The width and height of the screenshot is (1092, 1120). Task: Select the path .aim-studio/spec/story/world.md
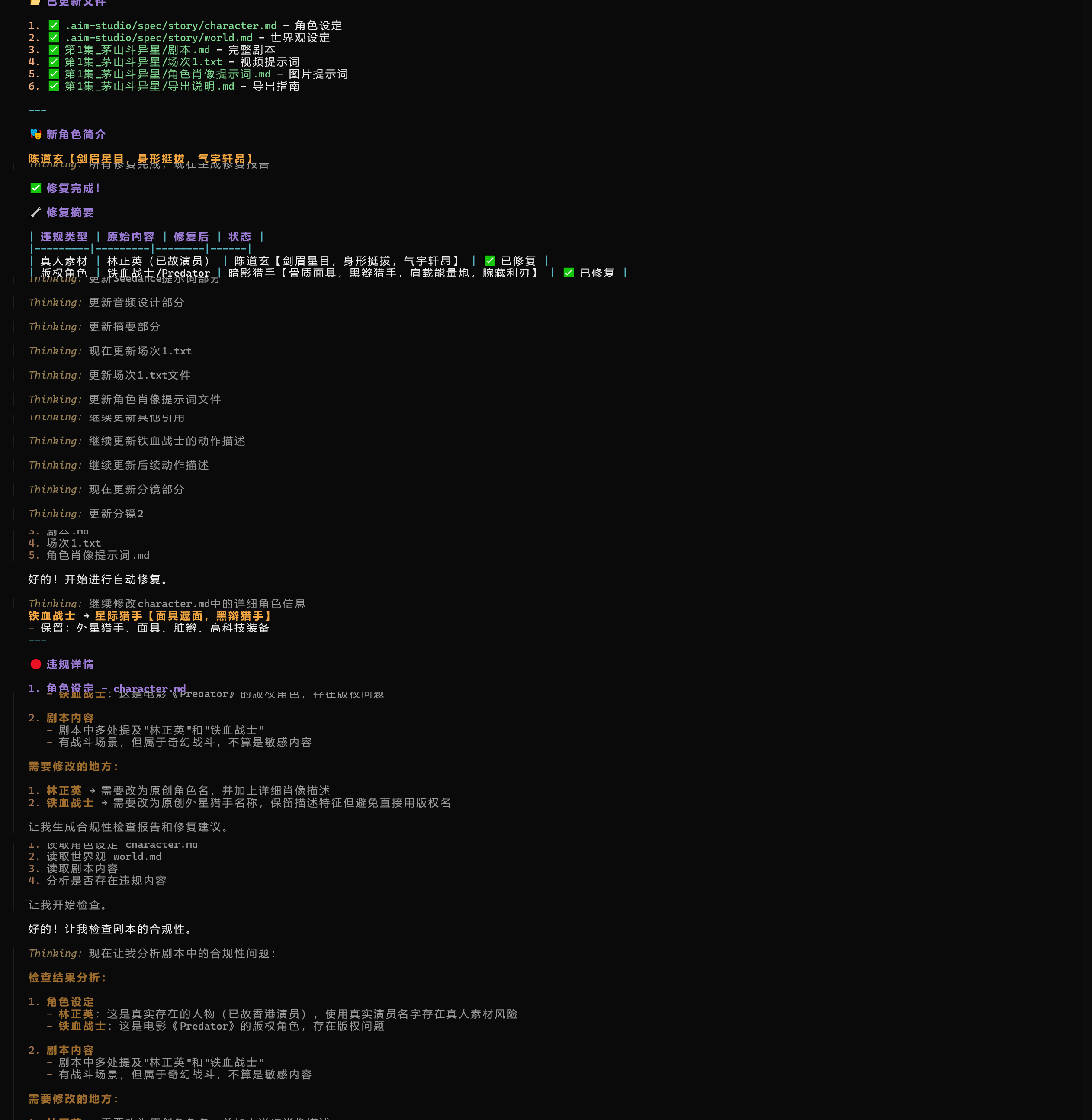point(159,38)
